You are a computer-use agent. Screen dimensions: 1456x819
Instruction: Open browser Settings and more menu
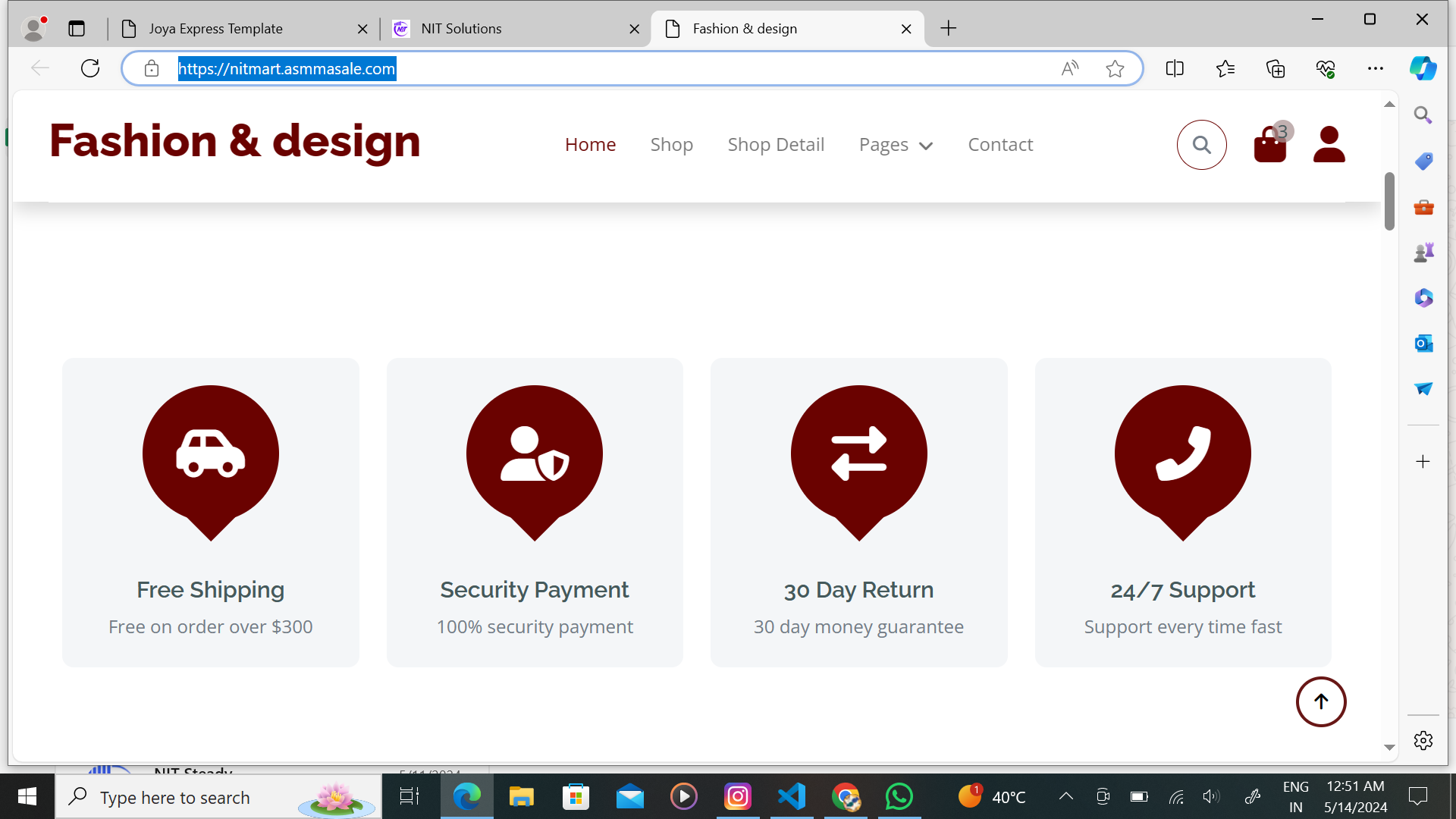pos(1375,69)
